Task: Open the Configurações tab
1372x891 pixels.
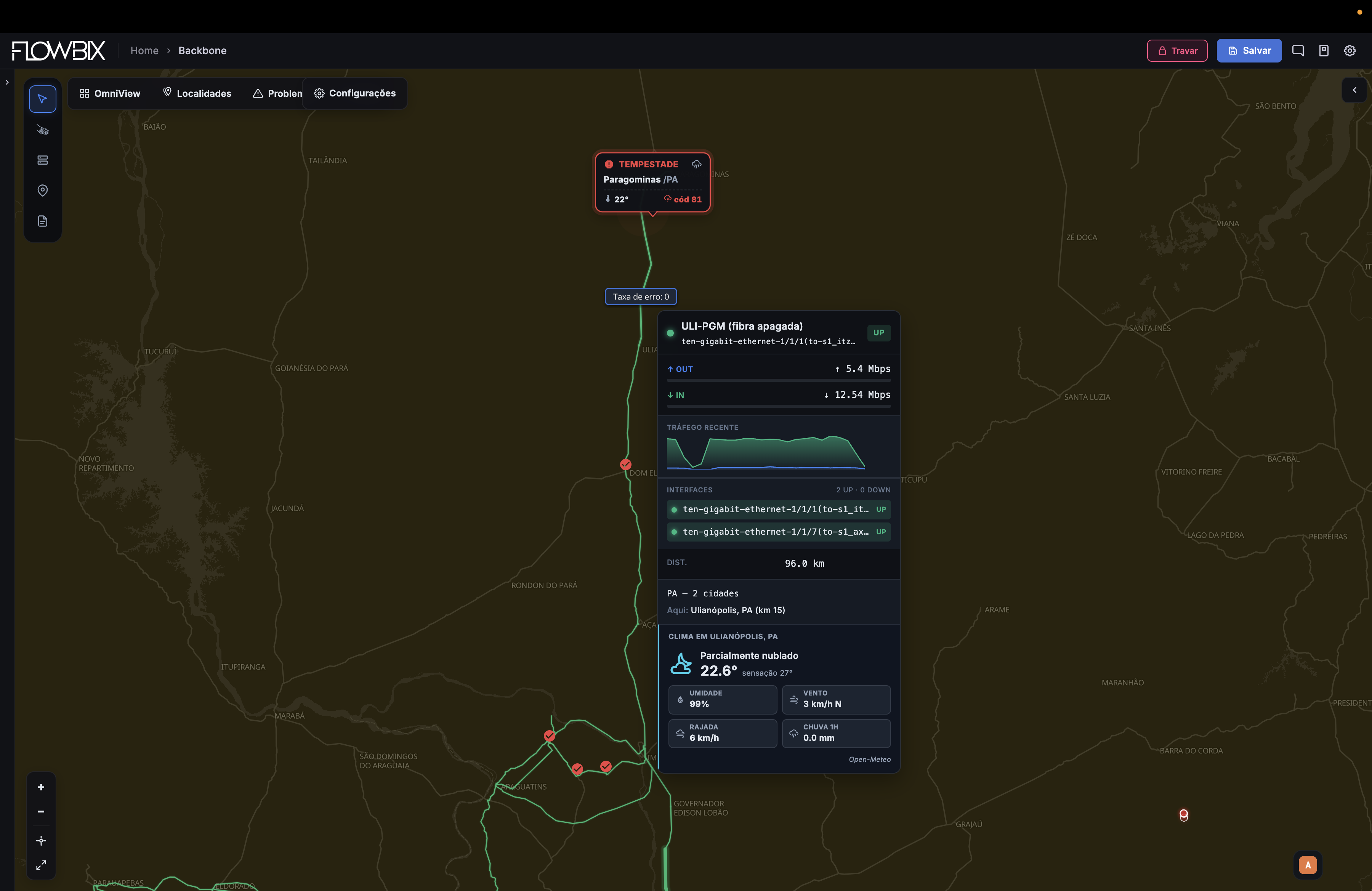Action: coord(354,93)
